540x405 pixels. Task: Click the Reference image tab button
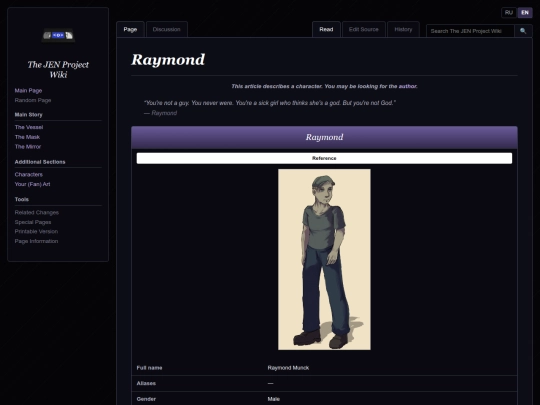pos(324,158)
